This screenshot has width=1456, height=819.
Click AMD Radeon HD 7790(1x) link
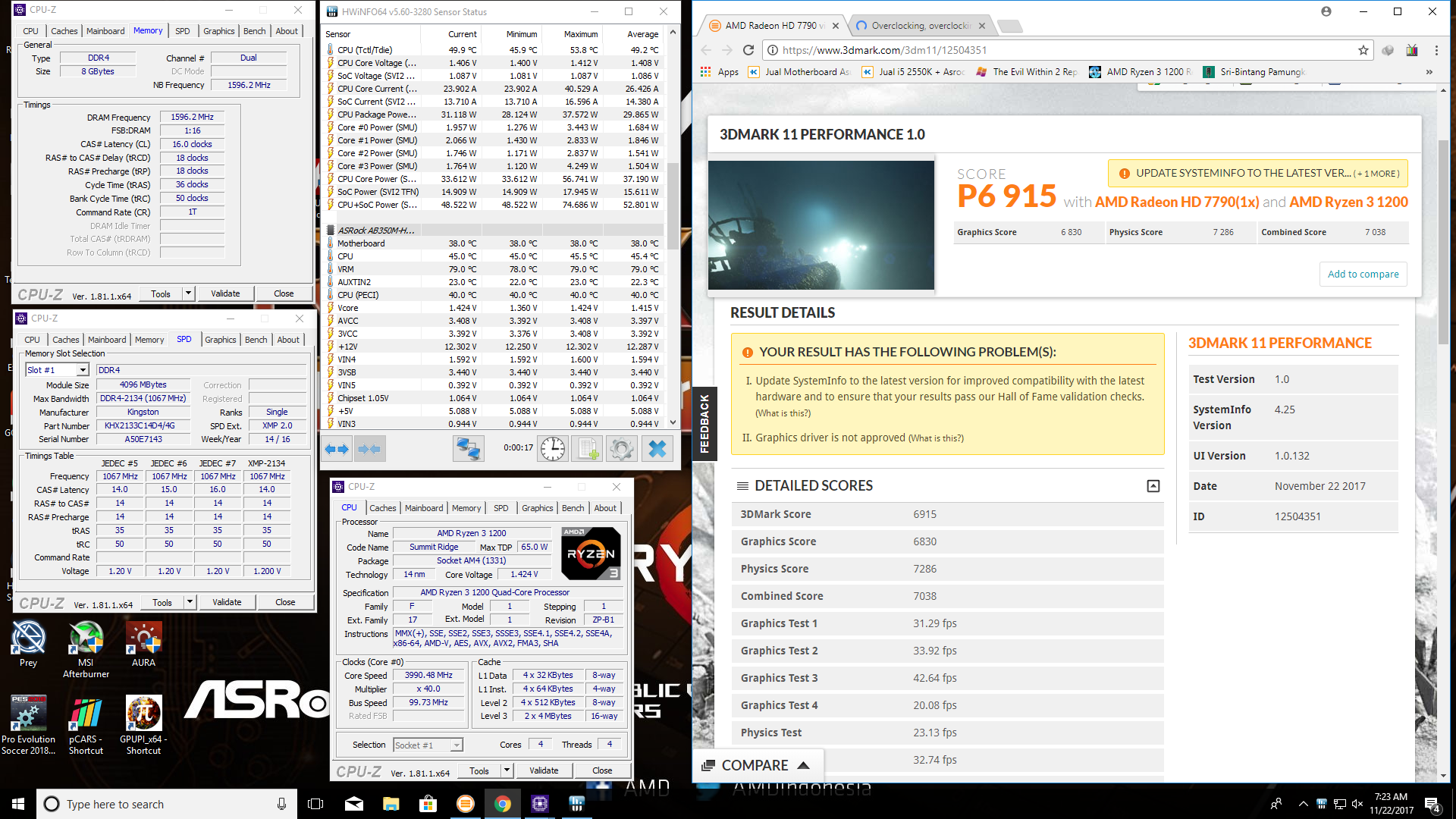pos(1177,202)
